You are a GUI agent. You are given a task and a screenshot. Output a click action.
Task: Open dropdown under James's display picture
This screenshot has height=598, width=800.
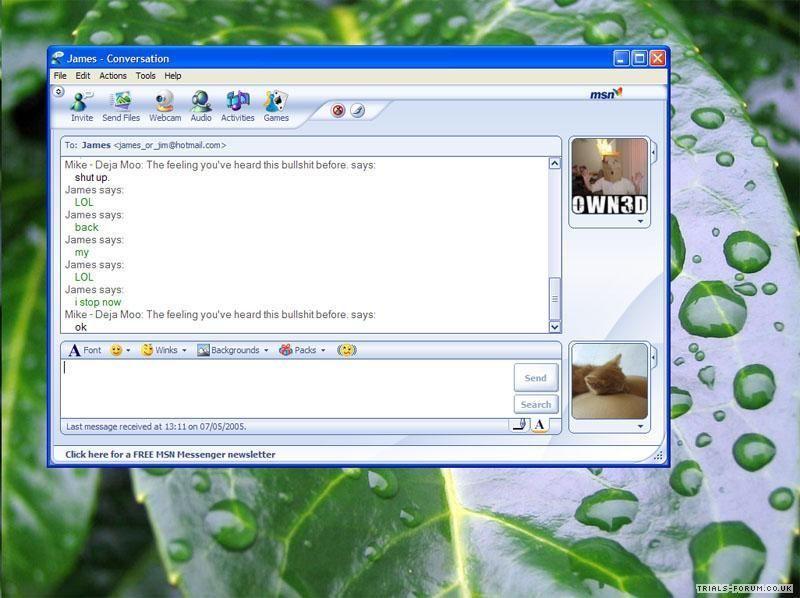click(640, 221)
